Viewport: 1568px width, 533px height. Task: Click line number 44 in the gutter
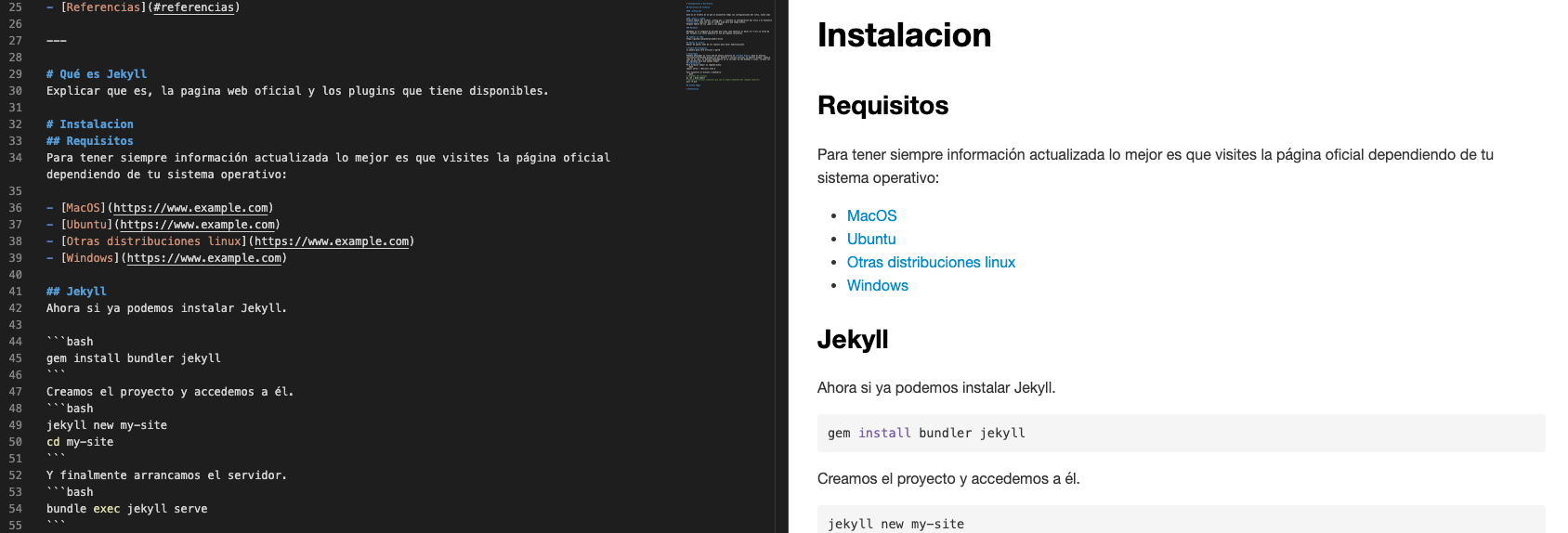(x=16, y=342)
